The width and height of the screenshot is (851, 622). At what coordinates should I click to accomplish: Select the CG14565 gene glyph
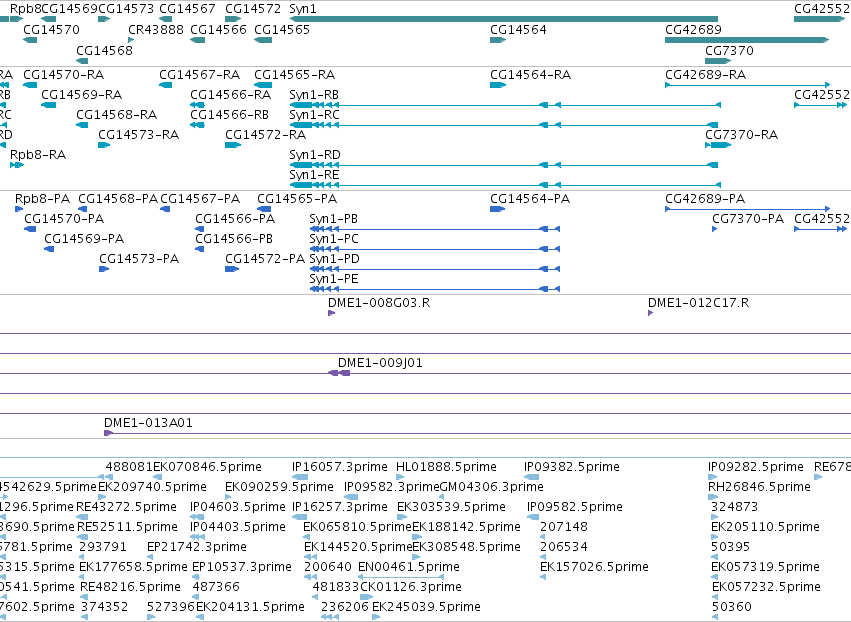pyautogui.click(x=263, y=40)
